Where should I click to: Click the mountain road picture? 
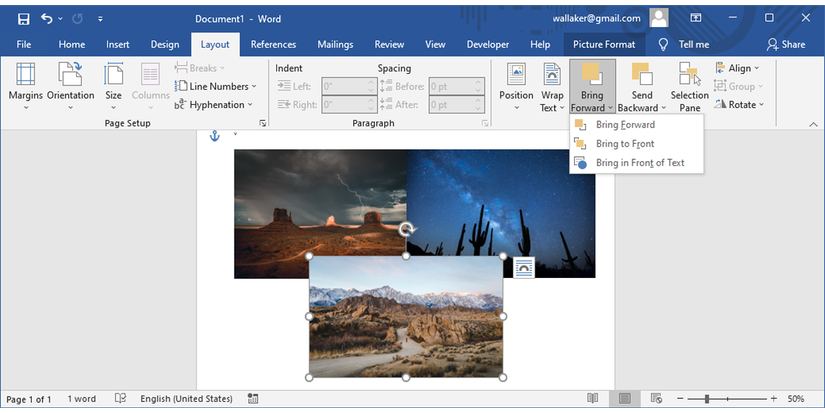[x=406, y=317]
